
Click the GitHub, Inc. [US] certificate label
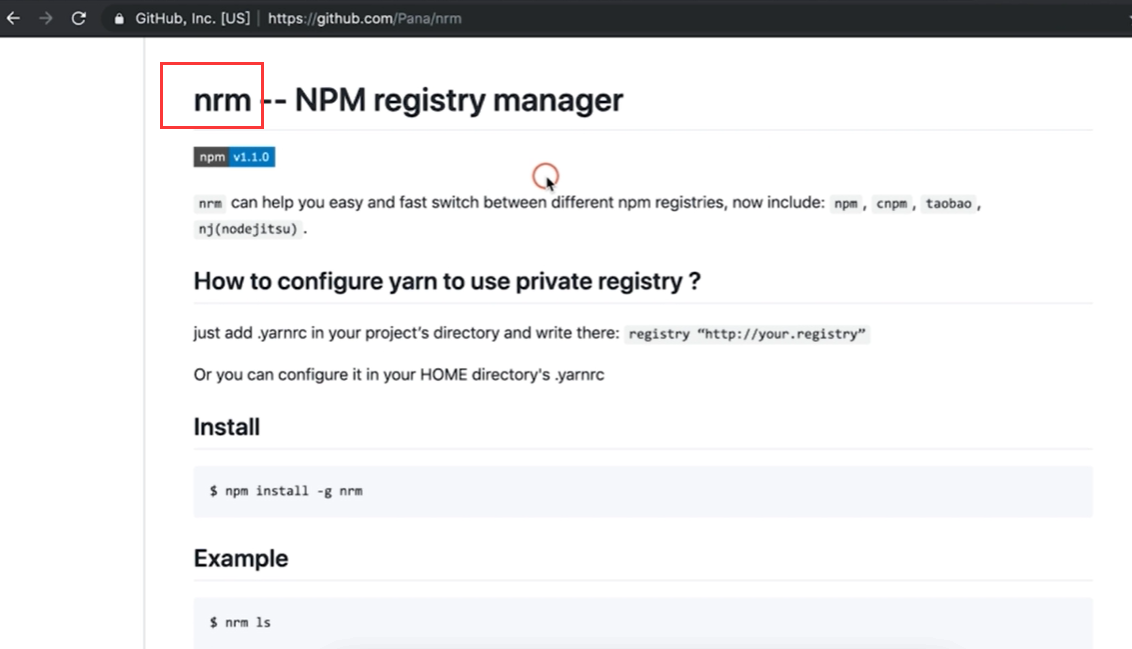pyautogui.click(x=192, y=19)
